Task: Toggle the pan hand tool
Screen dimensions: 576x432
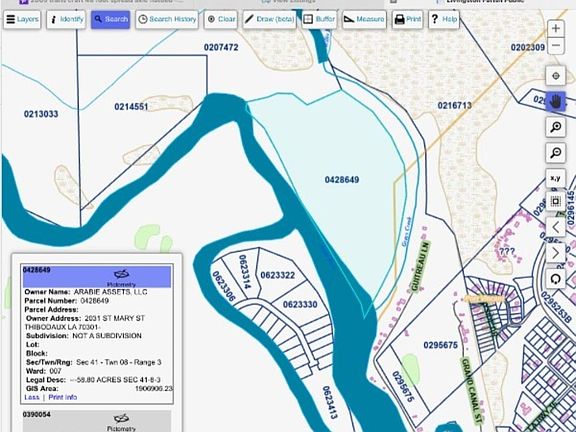Action: click(556, 101)
